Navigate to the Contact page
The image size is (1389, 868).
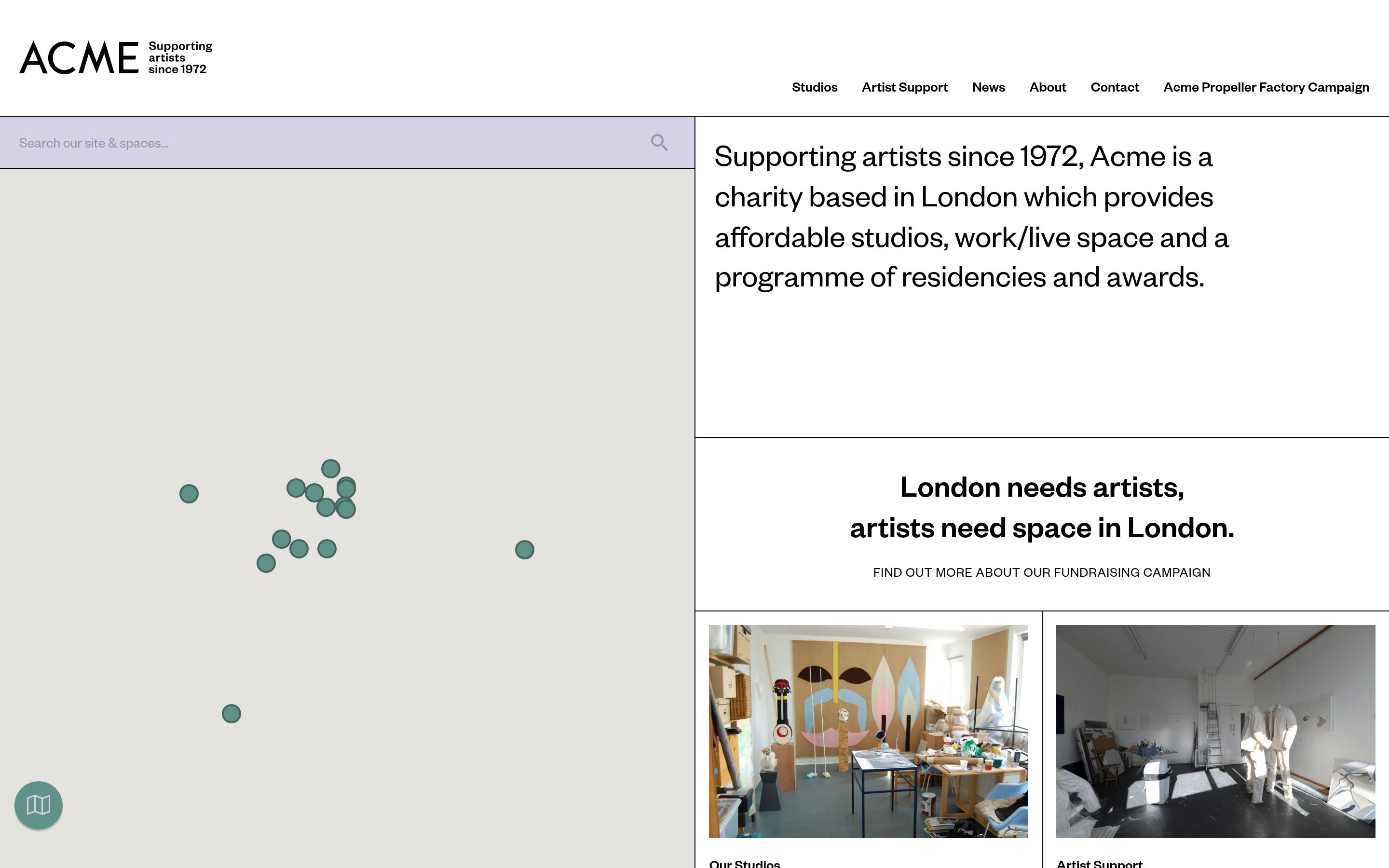point(1114,87)
